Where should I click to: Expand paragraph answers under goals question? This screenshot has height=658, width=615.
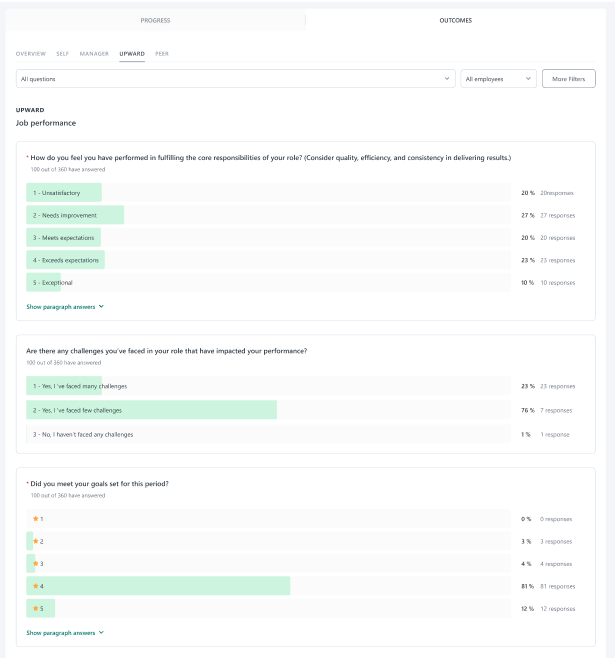[x=65, y=633]
